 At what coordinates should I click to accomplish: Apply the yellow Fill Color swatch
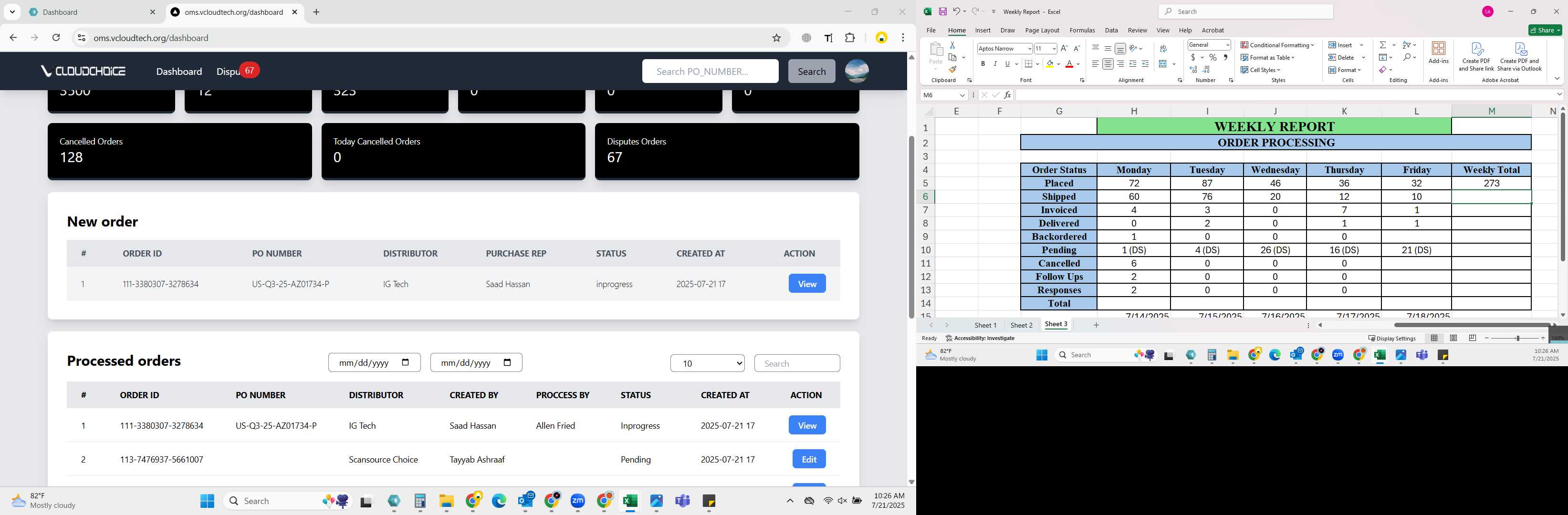1050,64
